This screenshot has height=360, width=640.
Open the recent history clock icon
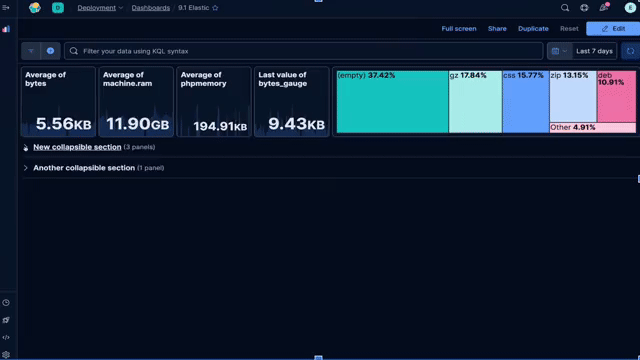click(x=6, y=303)
